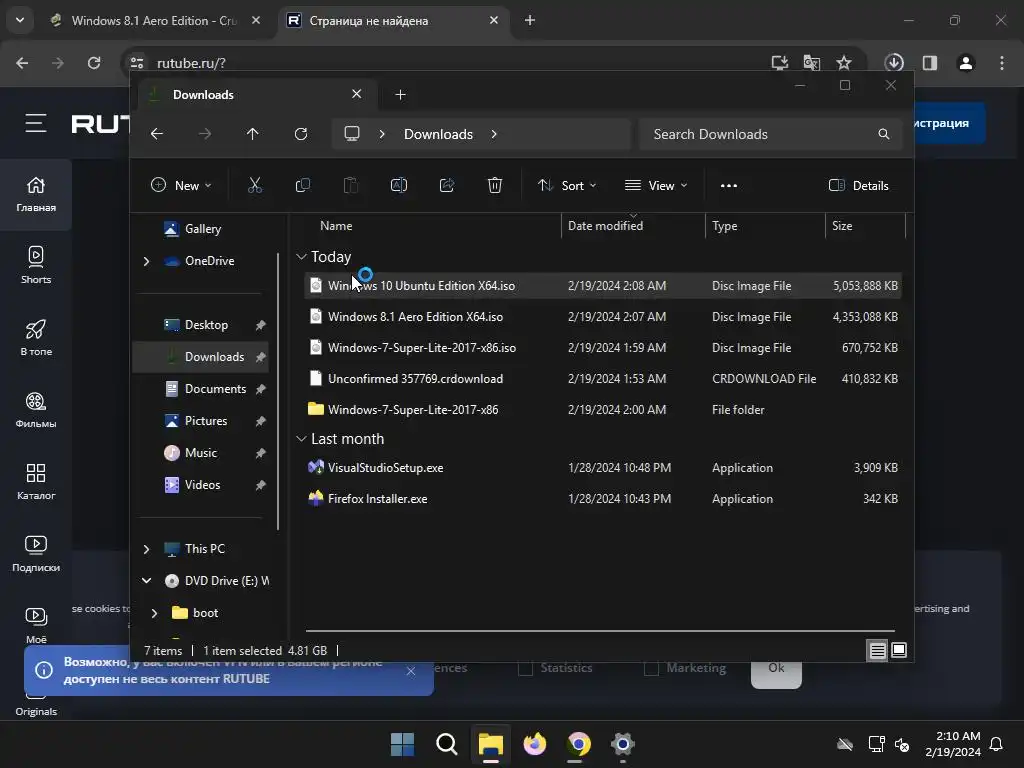Click the PC icon in address bar
Image resolution: width=1024 pixels, height=768 pixels.
352,134
